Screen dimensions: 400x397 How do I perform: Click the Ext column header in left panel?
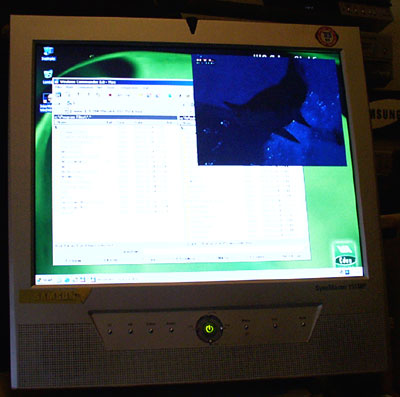coord(109,123)
